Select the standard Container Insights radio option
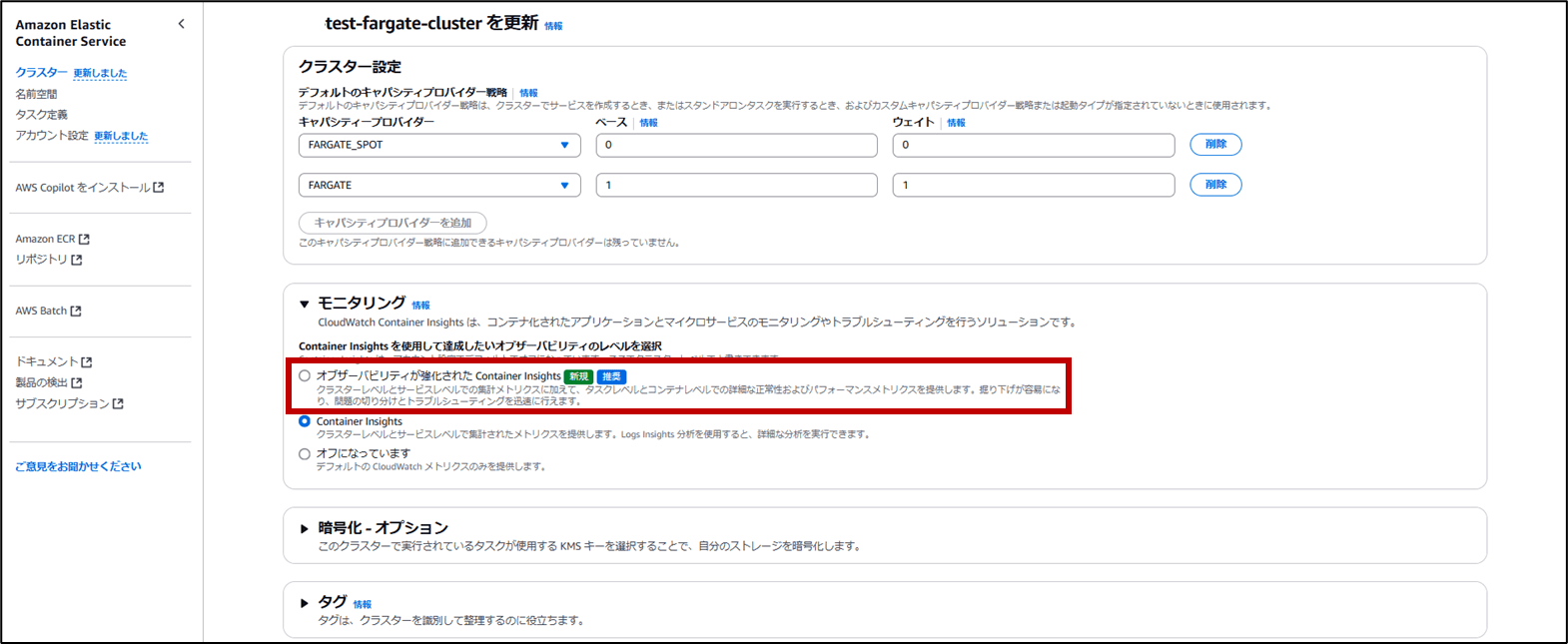This screenshot has height=644, width=1568. pyautogui.click(x=305, y=421)
